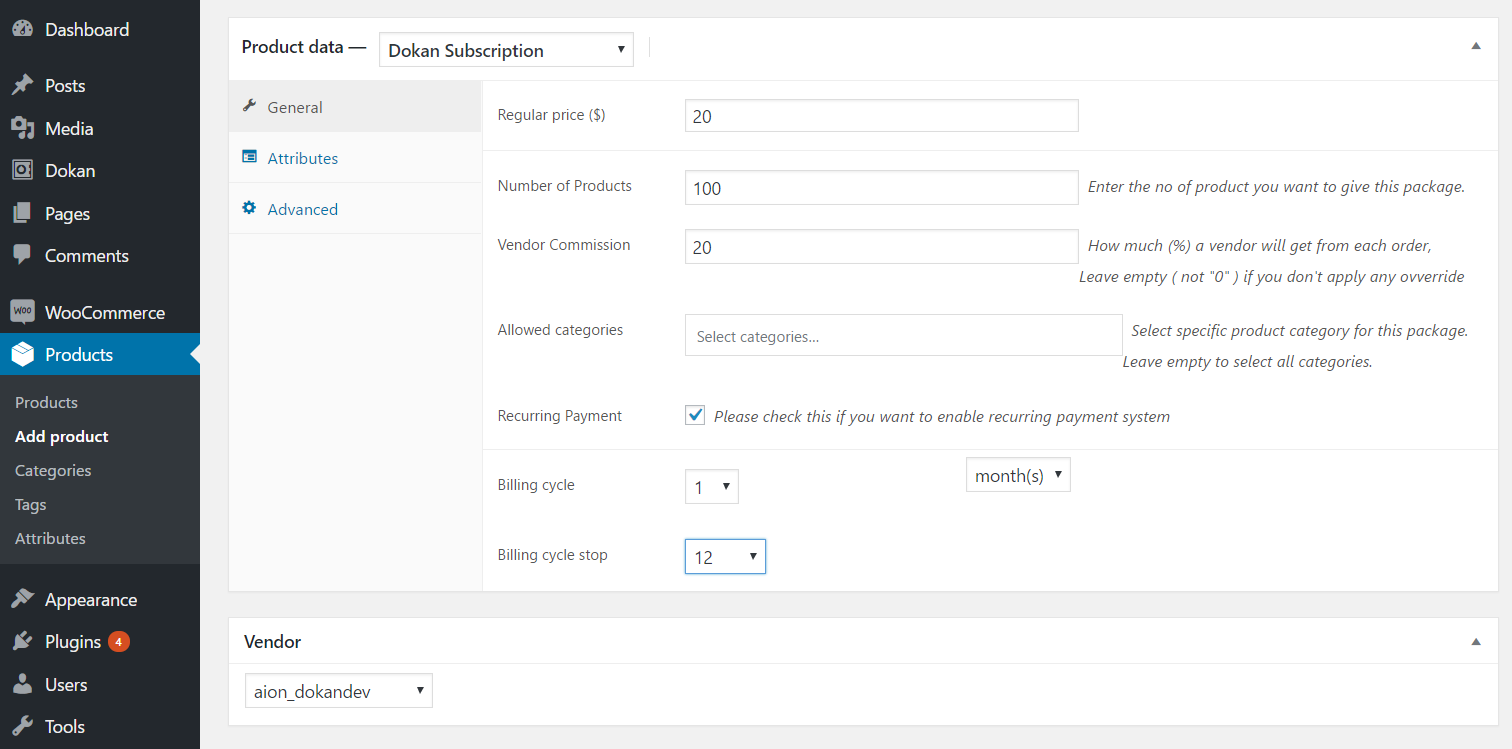Viewport: 1512px width, 749px height.
Task: Click the "Allowed categories" label
Action: point(560,330)
